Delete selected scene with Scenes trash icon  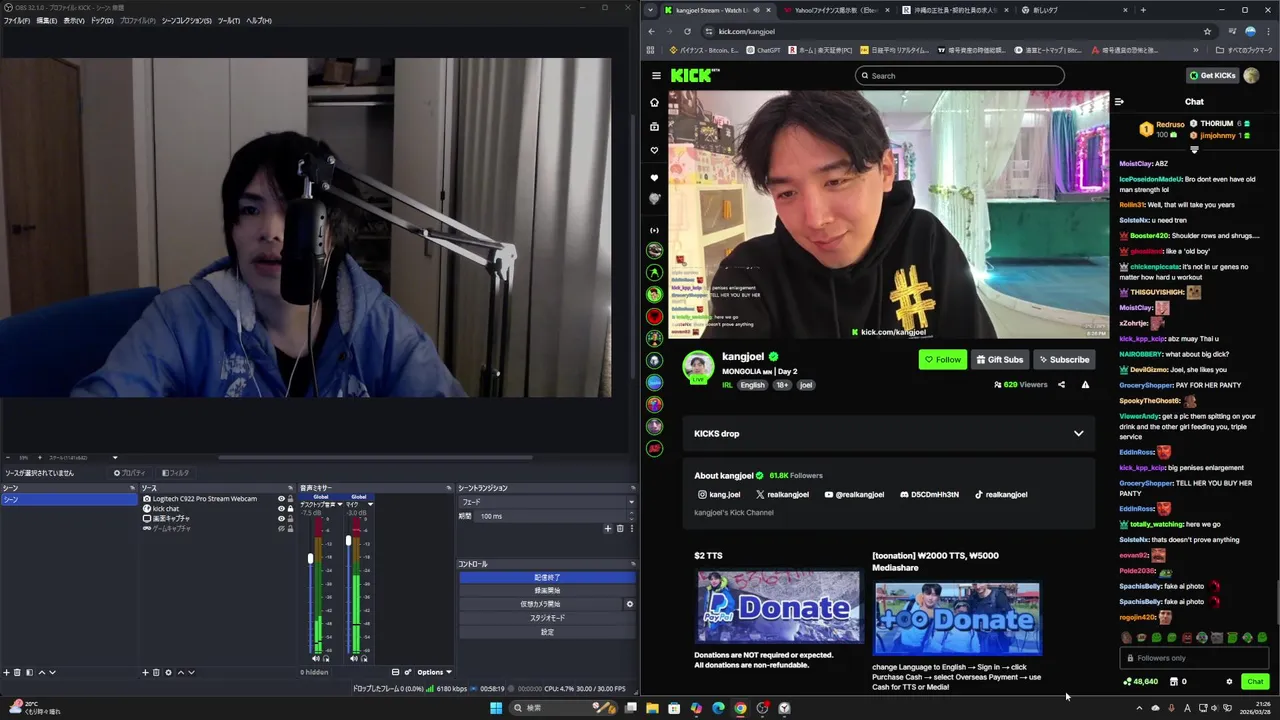click(x=18, y=672)
